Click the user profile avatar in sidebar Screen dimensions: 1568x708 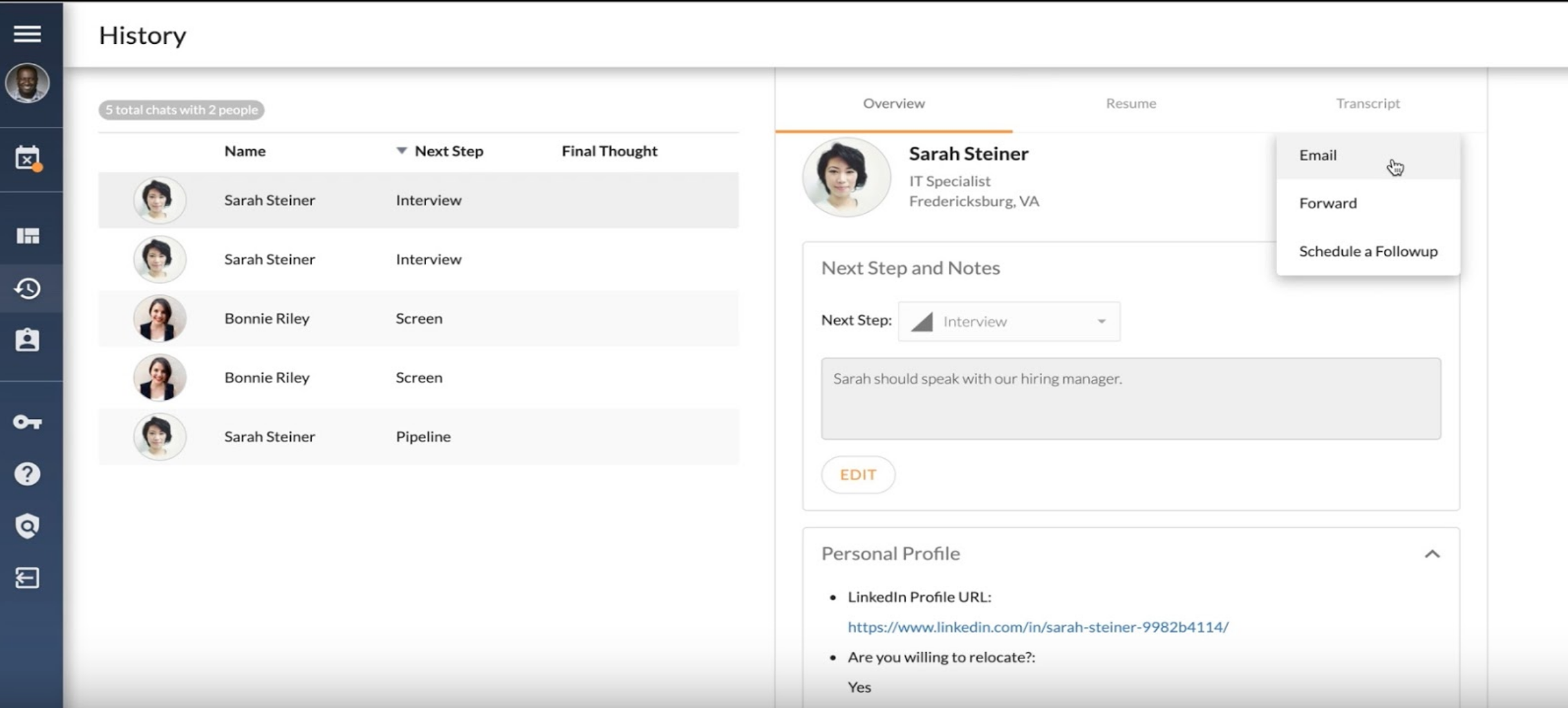pos(27,83)
